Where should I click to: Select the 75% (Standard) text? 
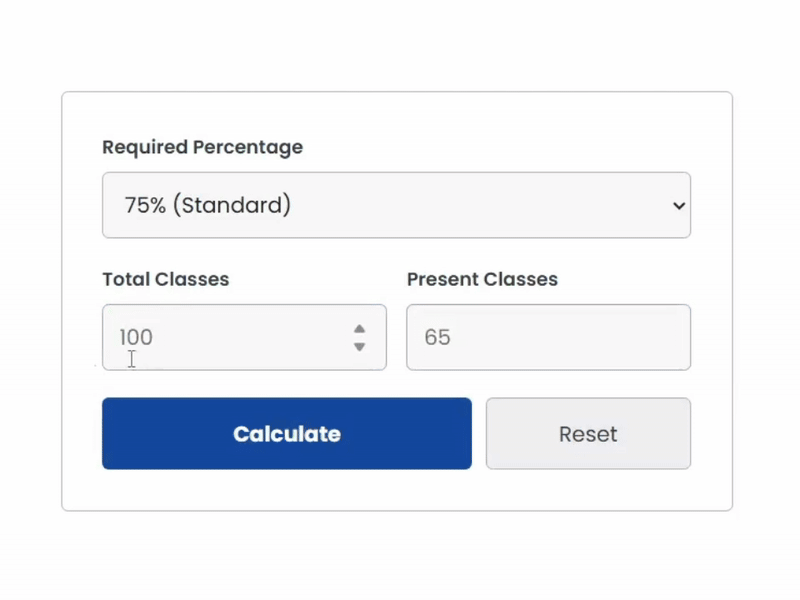point(207,205)
